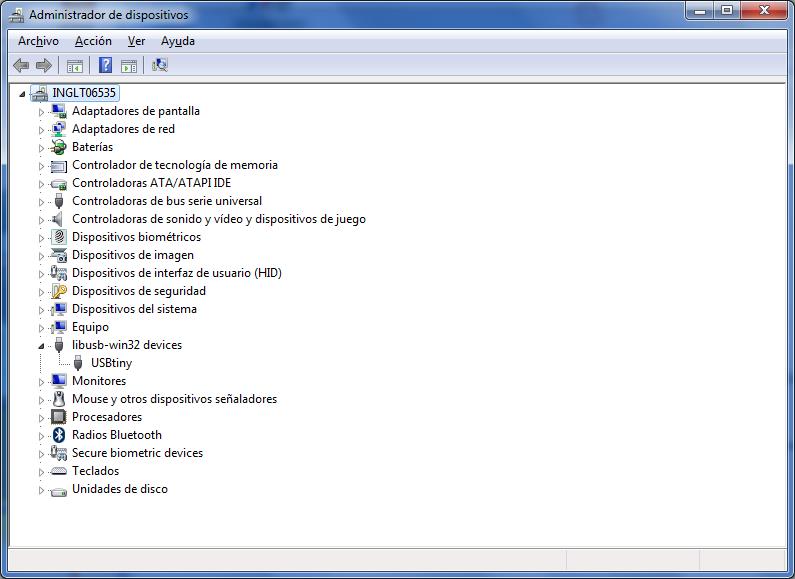Viewport: 795px width, 579px height.
Task: Select Dispositivos biométricos label
Action: click(136, 237)
